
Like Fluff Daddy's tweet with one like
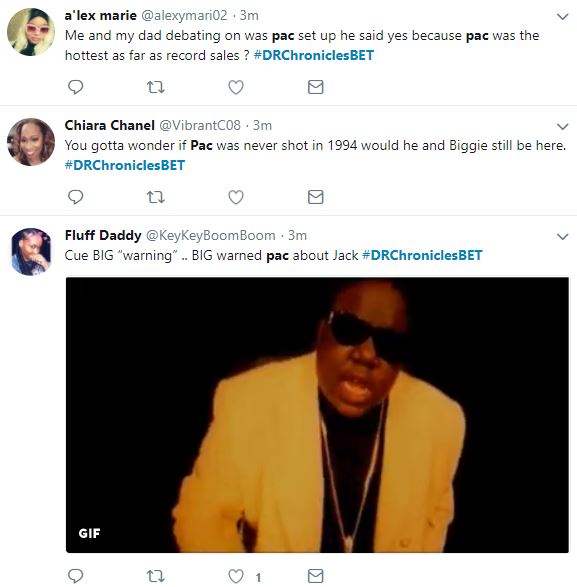236,576
